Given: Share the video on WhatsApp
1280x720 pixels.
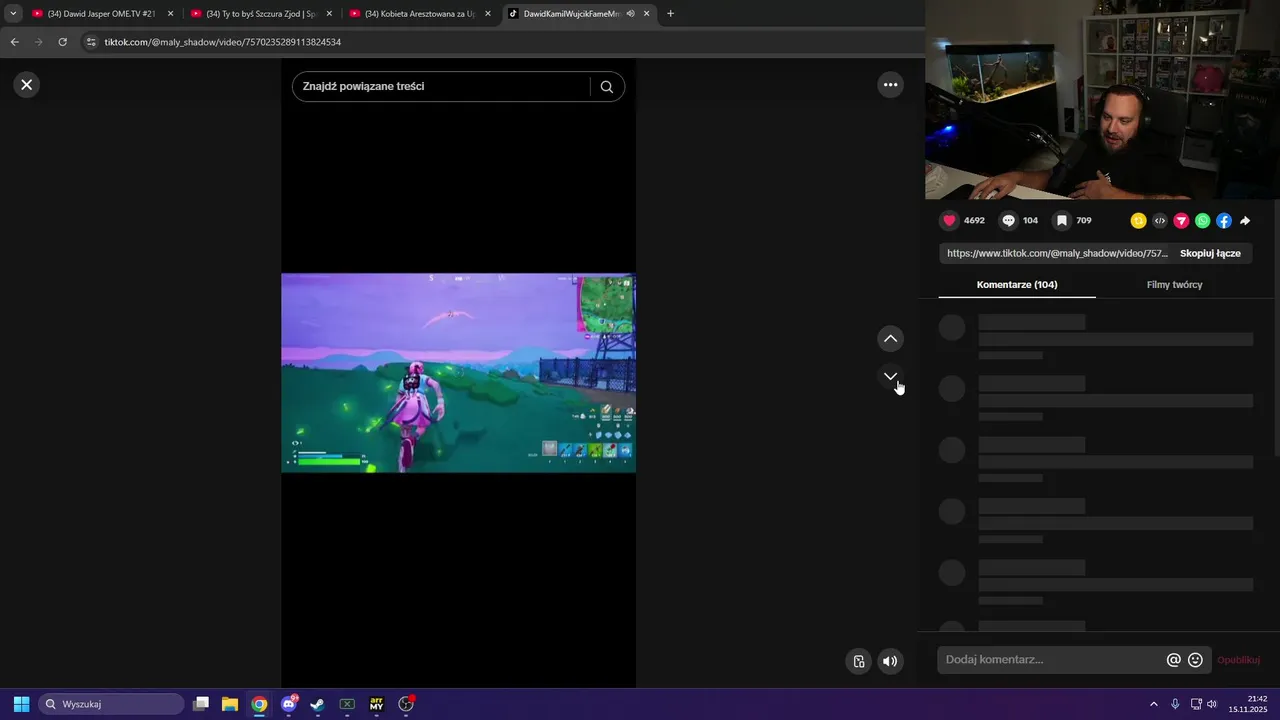Looking at the screenshot, I should (1203, 221).
